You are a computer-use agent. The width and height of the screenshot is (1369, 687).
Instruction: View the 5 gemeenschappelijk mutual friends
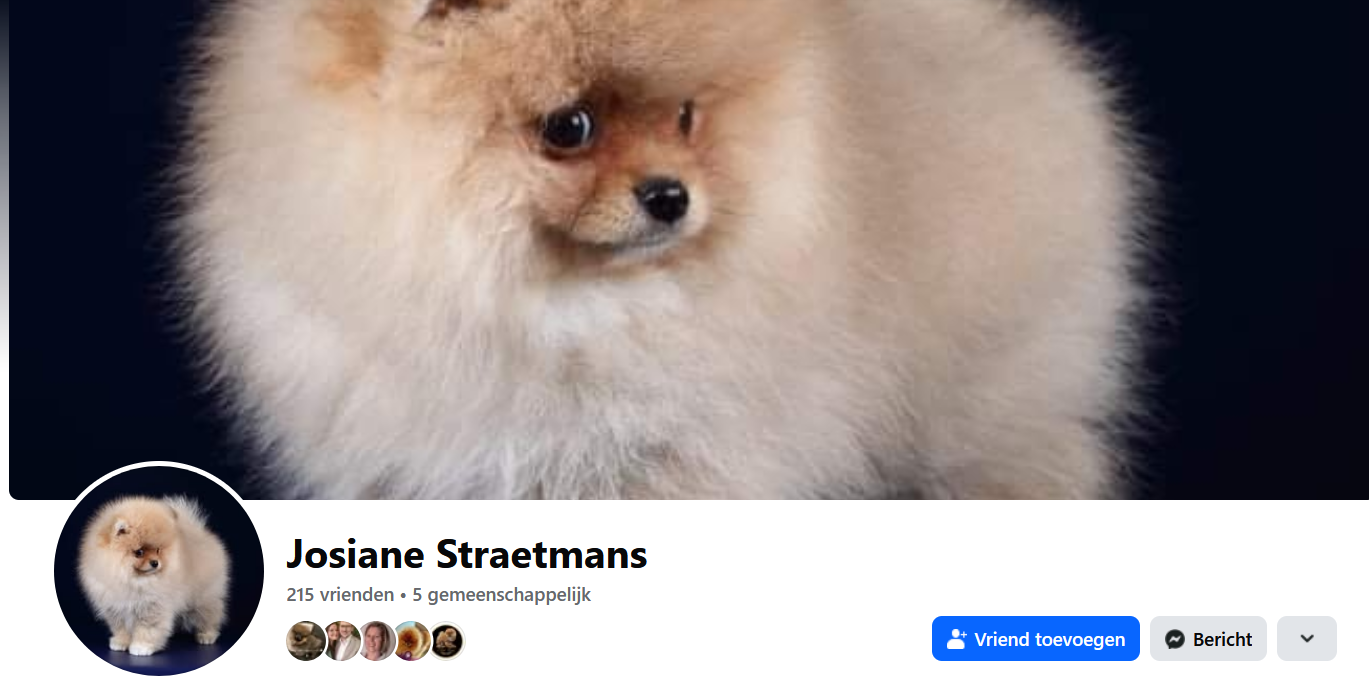(x=502, y=595)
